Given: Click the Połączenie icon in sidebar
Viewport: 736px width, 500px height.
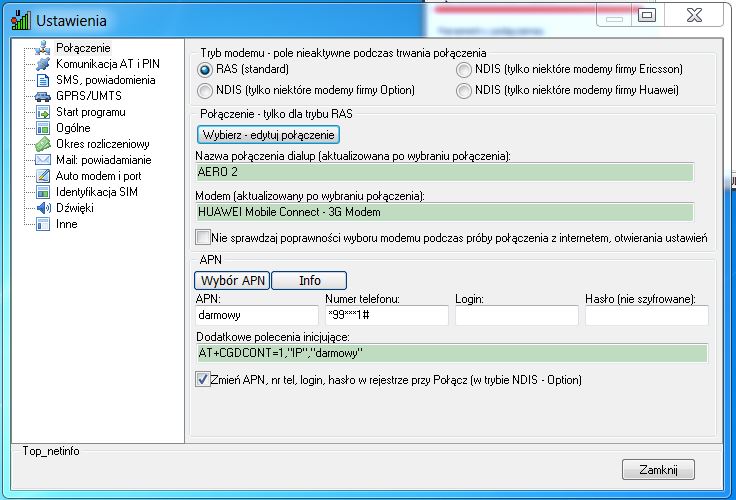Looking at the screenshot, I should (x=43, y=48).
